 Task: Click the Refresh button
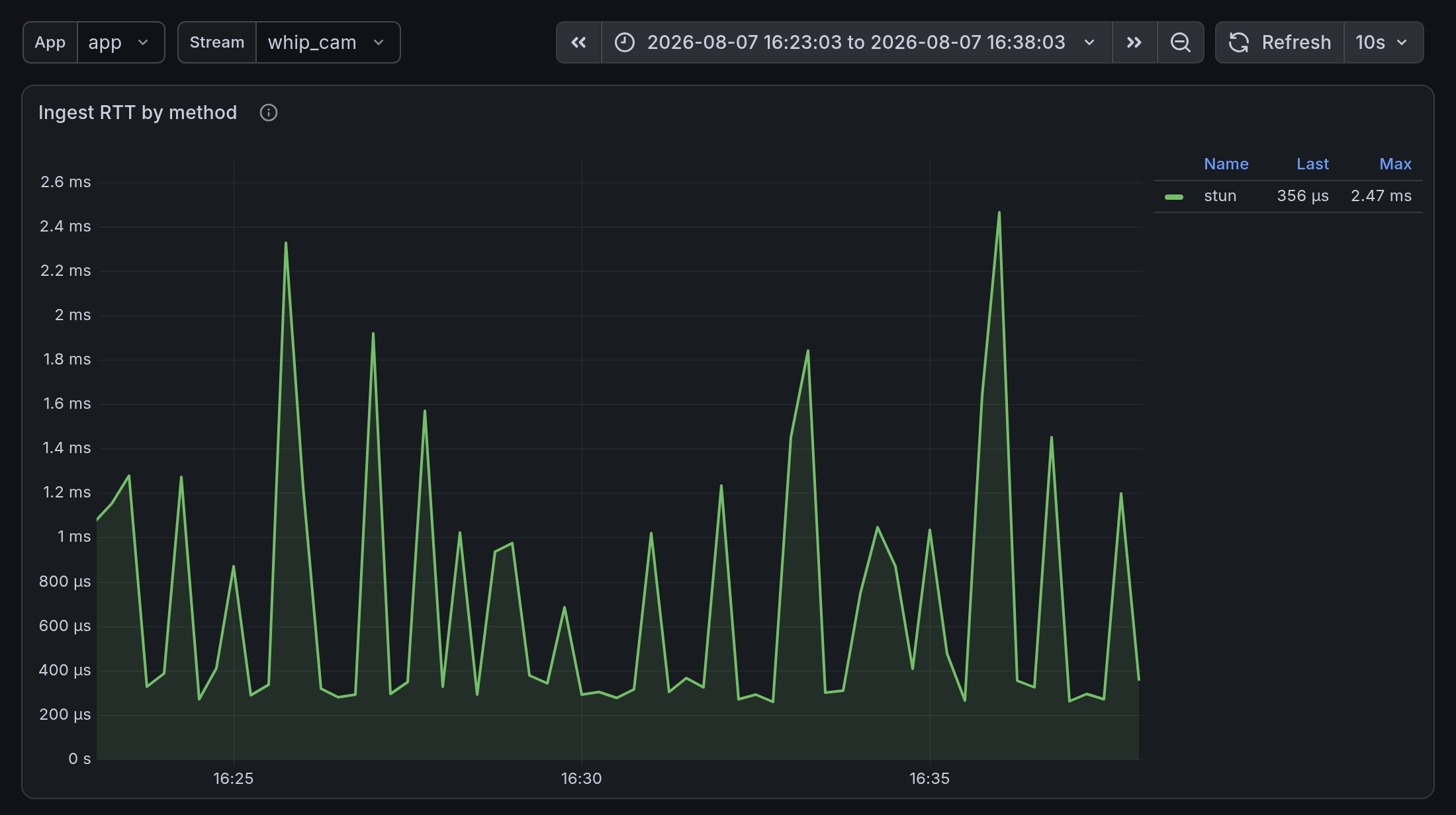(x=1280, y=42)
